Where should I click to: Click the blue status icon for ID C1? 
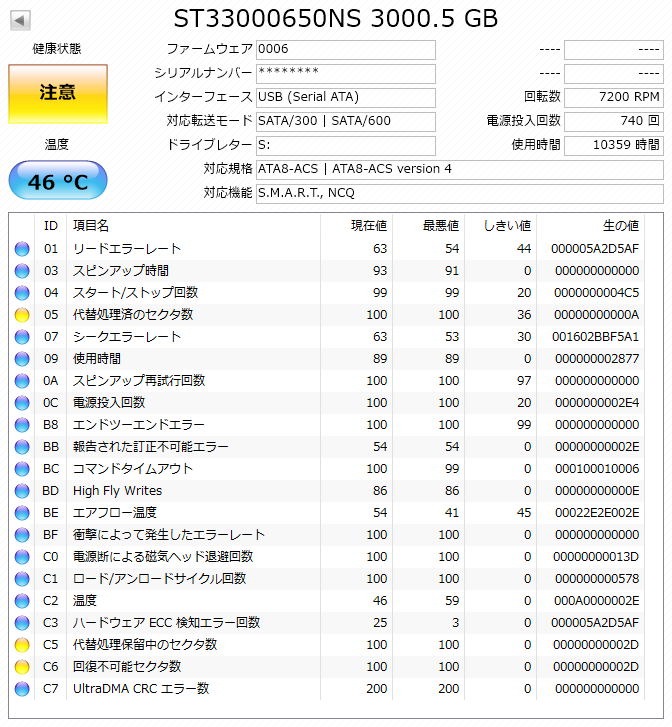coord(22,579)
